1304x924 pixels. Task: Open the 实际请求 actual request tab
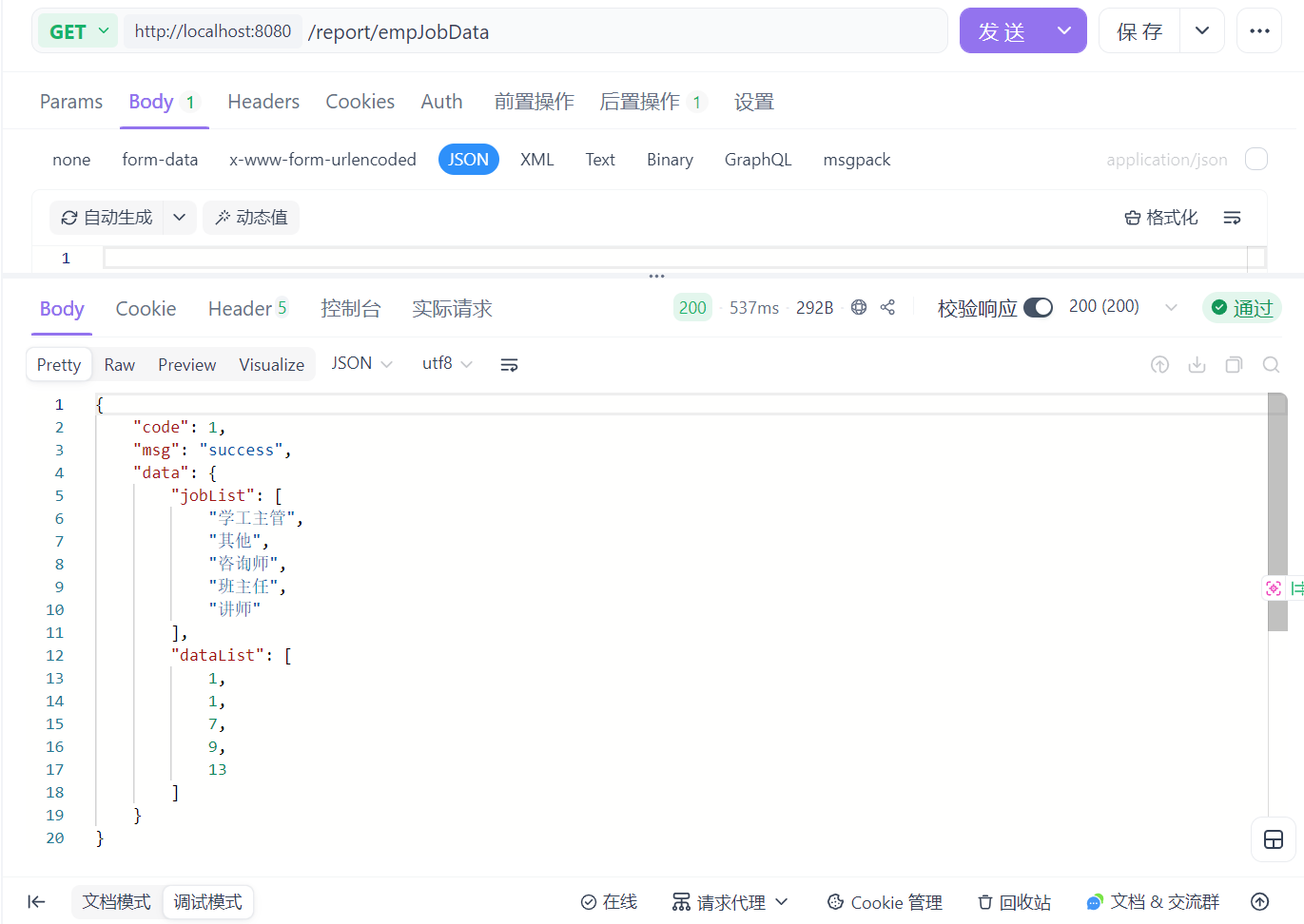452,309
